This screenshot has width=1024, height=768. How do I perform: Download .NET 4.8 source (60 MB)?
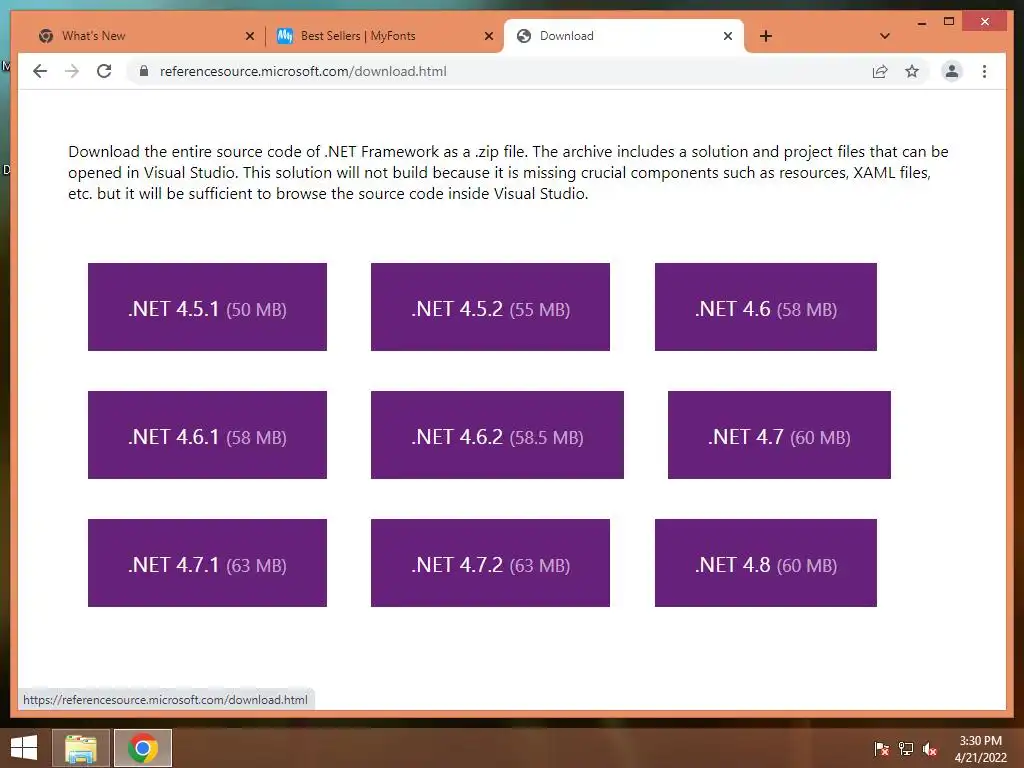click(765, 563)
